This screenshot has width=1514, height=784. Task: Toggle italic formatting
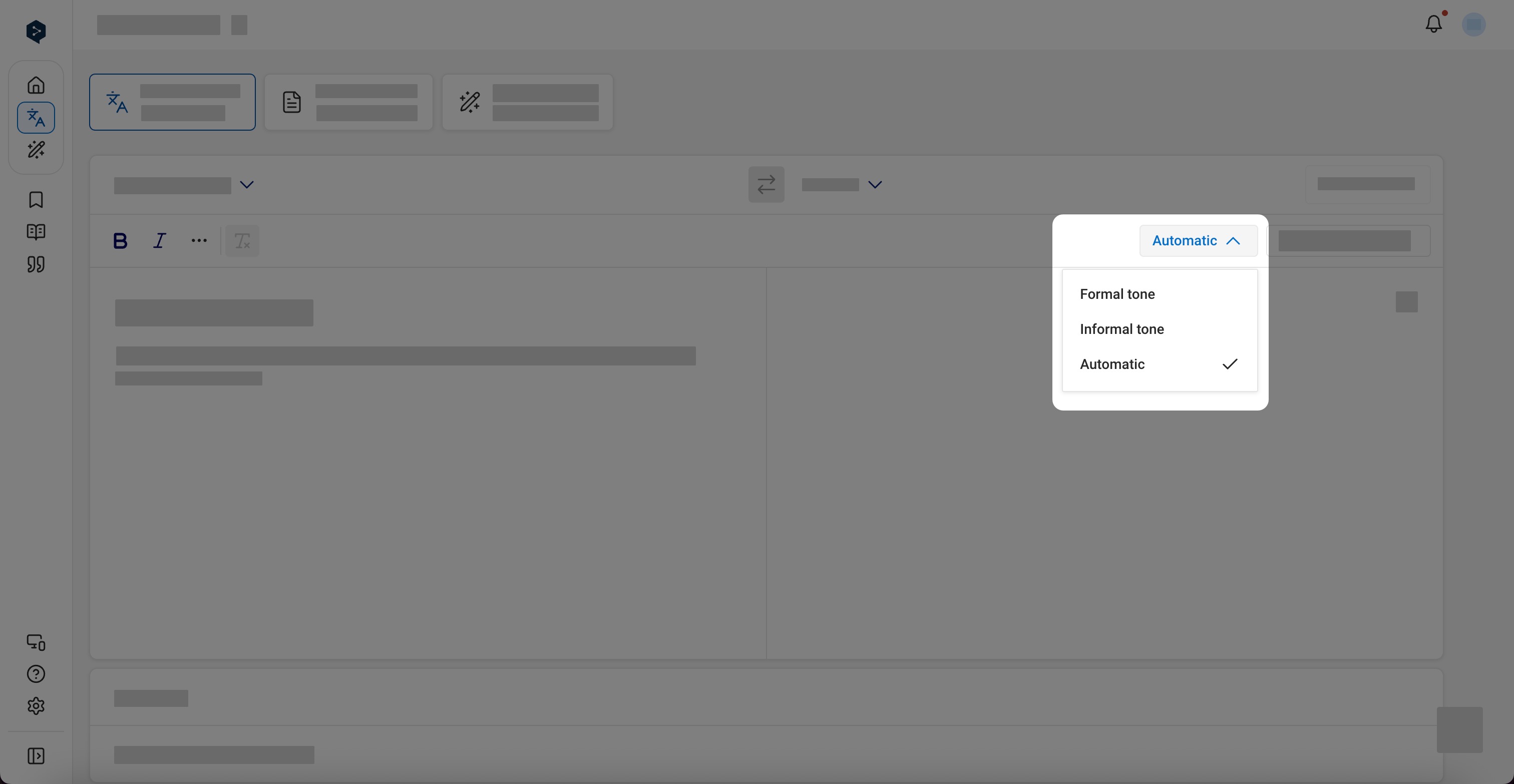tap(159, 240)
